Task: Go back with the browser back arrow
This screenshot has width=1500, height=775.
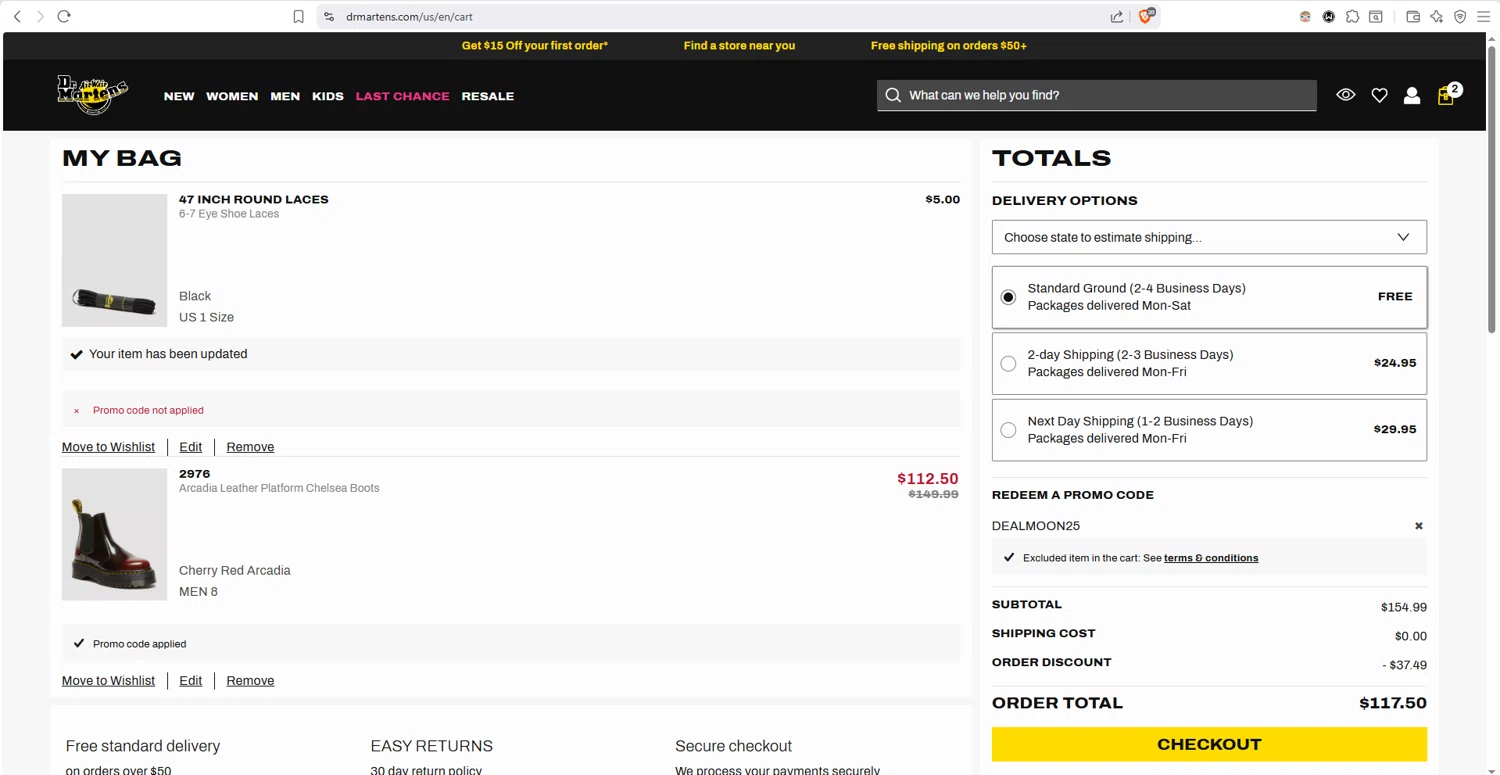Action: point(17,16)
